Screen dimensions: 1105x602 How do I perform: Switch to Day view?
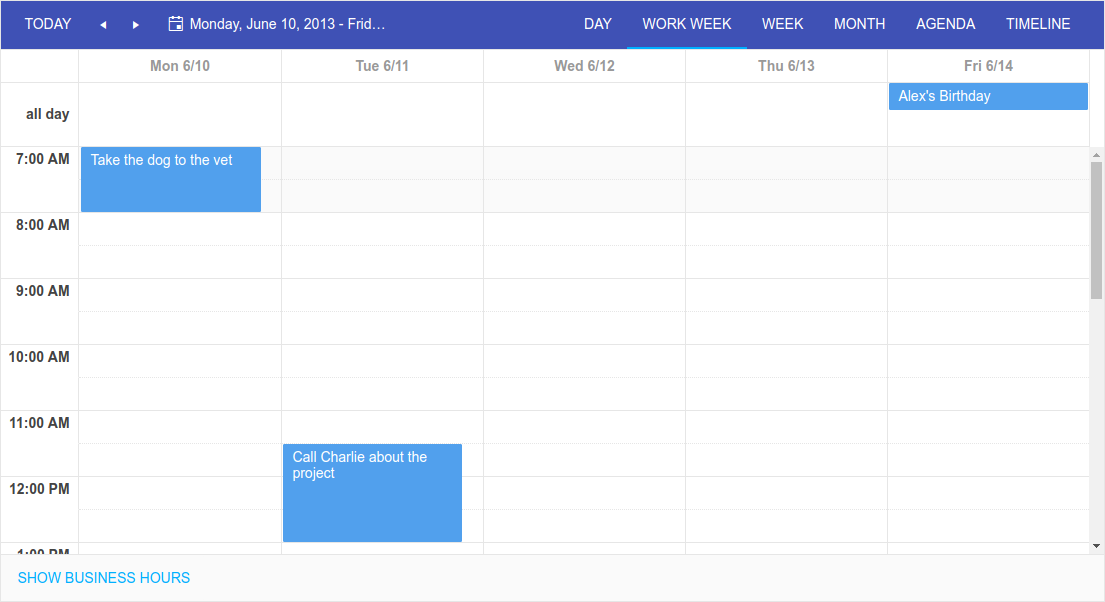point(598,24)
